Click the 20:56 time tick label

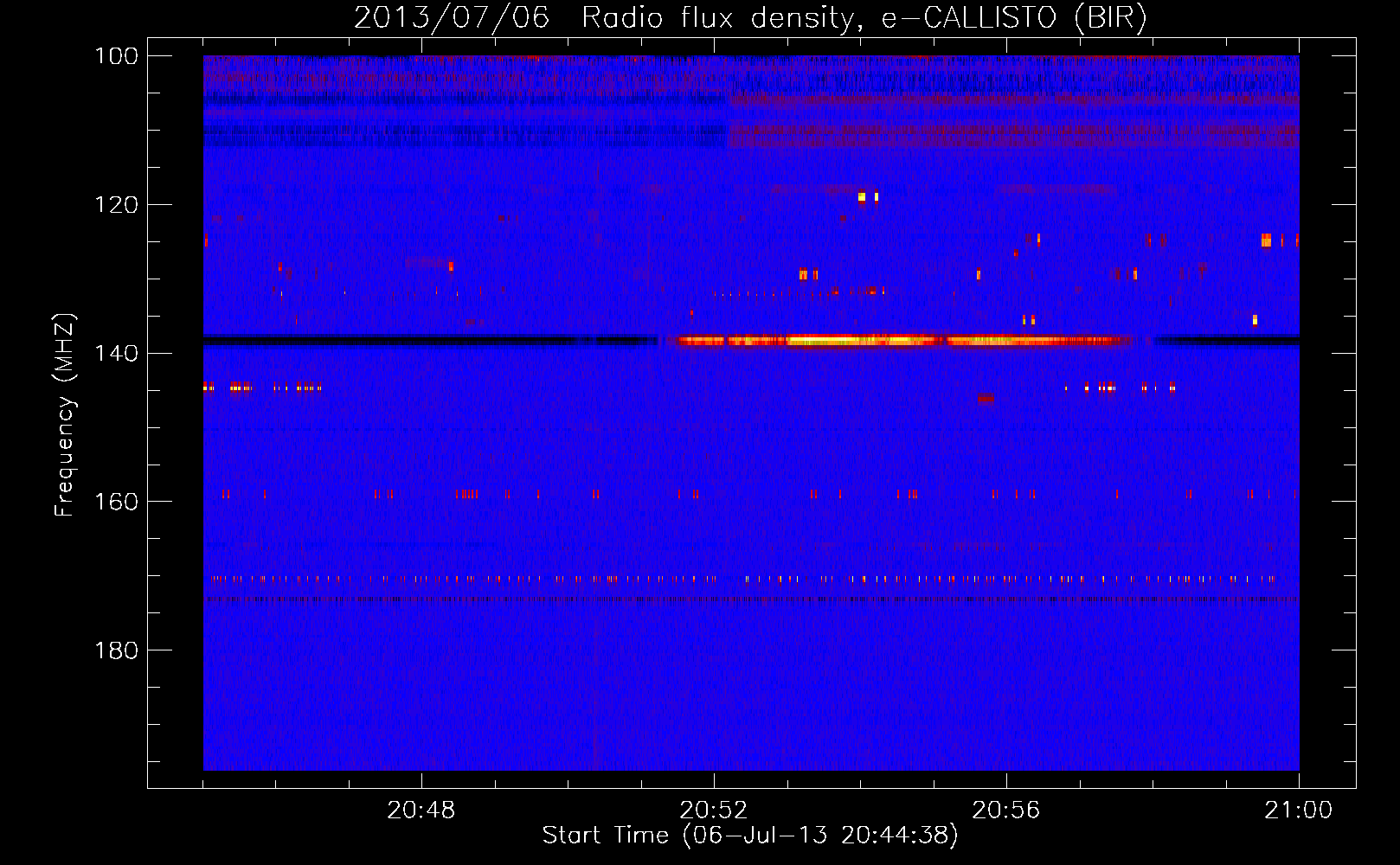(x=1006, y=811)
